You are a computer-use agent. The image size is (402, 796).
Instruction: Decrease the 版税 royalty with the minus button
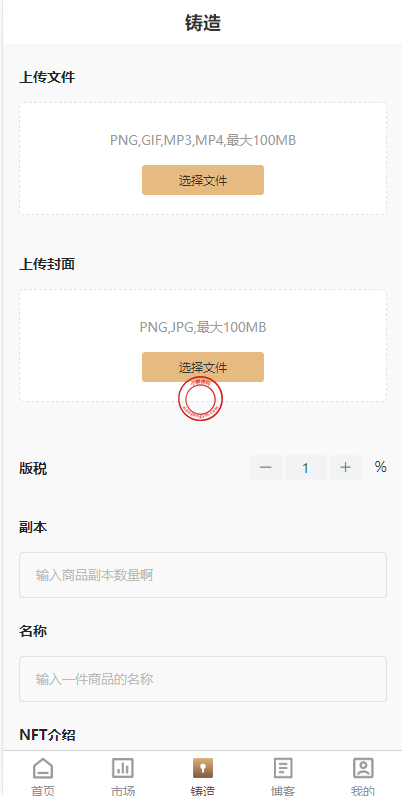tap(266, 468)
